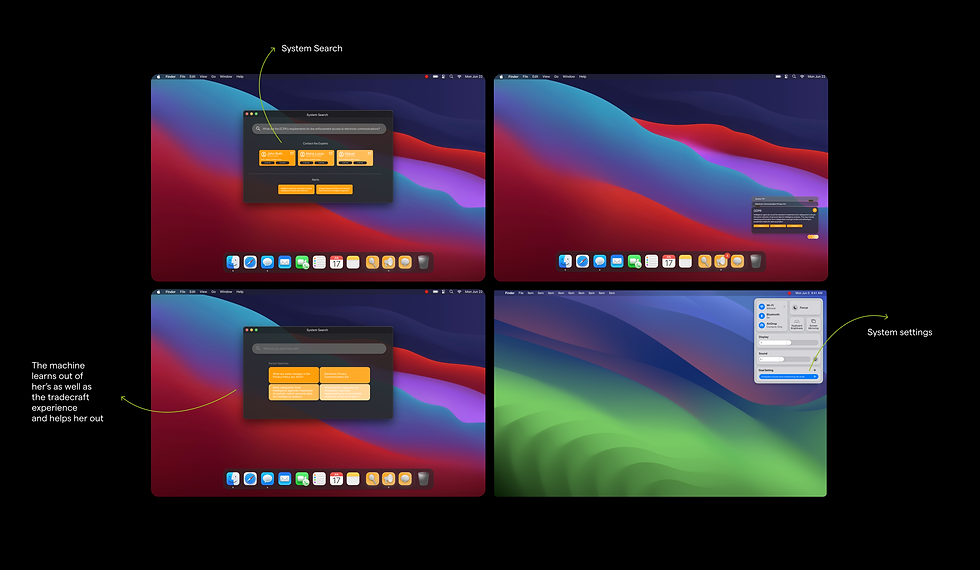Viewport: 980px width, 570px height.
Task: Open FaceTime in the top-left desktop's dock
Action: tap(302, 262)
